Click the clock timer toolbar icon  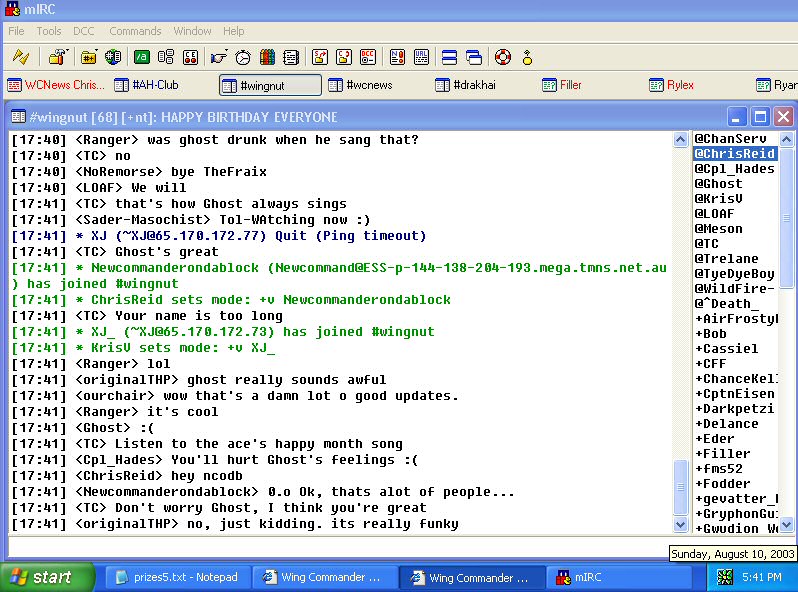pos(243,57)
